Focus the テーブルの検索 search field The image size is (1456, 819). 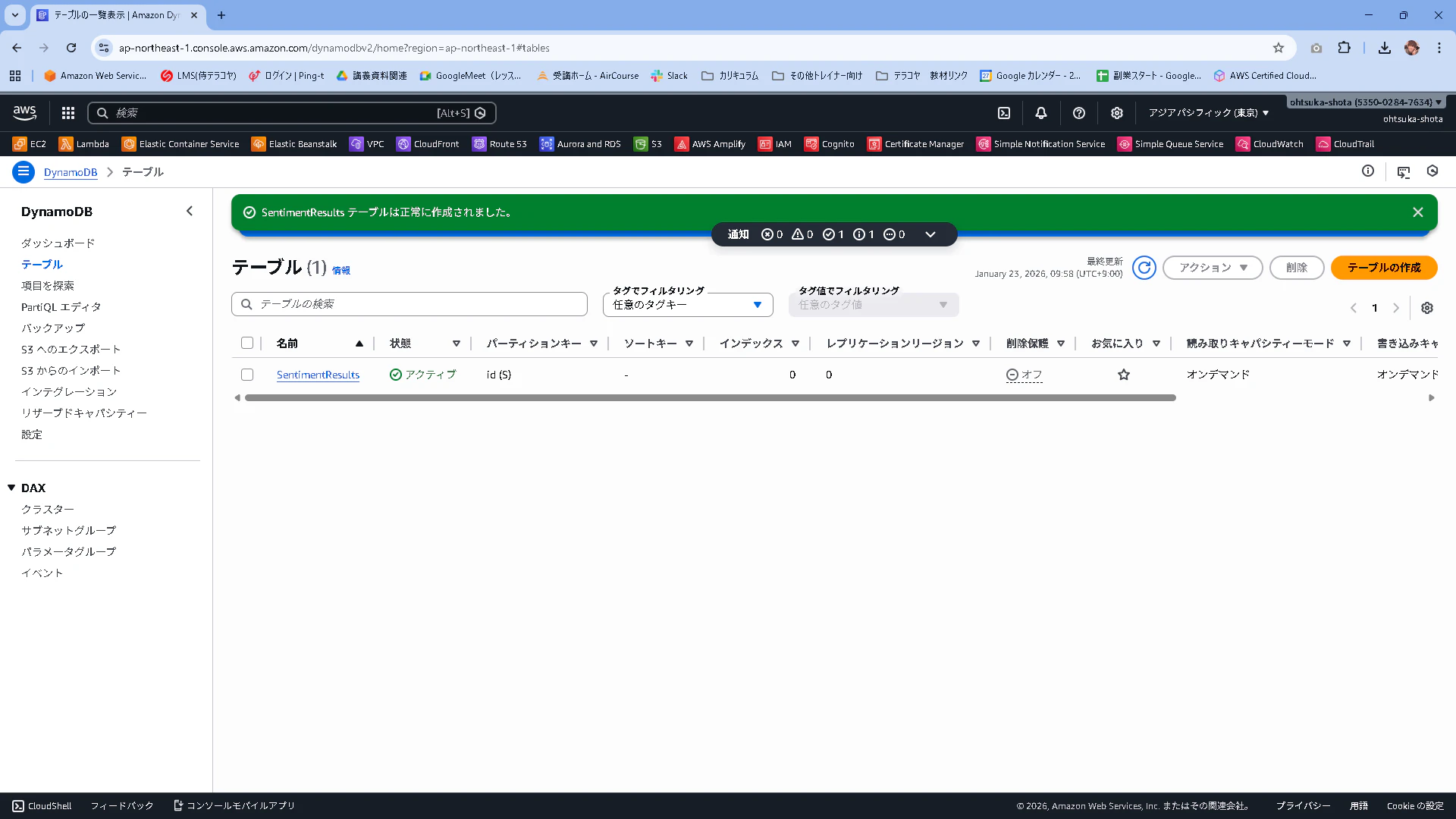409,304
